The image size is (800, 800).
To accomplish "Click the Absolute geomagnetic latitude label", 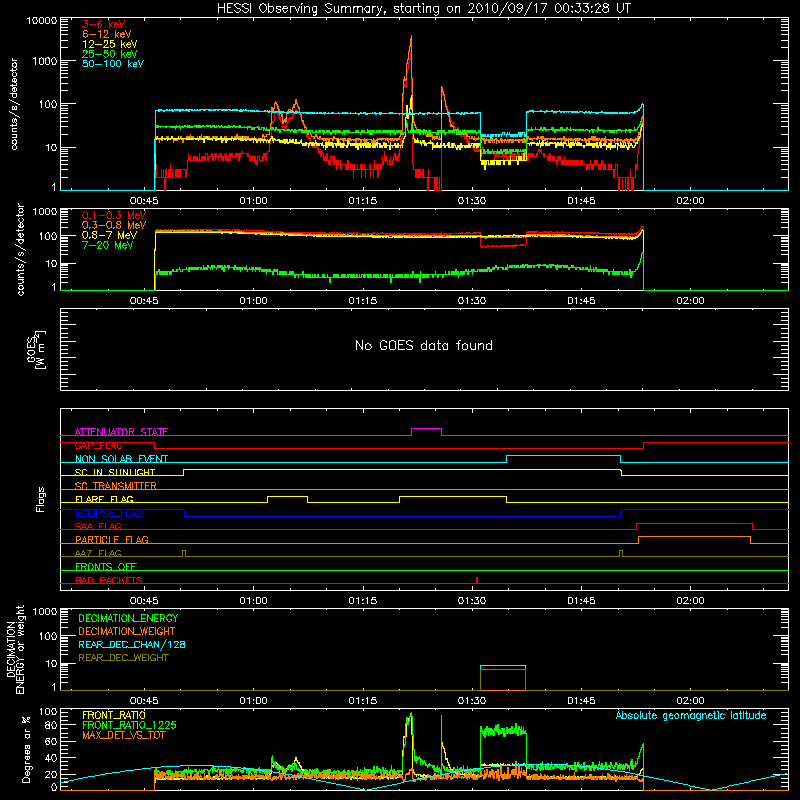I will pyautogui.click(x=691, y=715).
